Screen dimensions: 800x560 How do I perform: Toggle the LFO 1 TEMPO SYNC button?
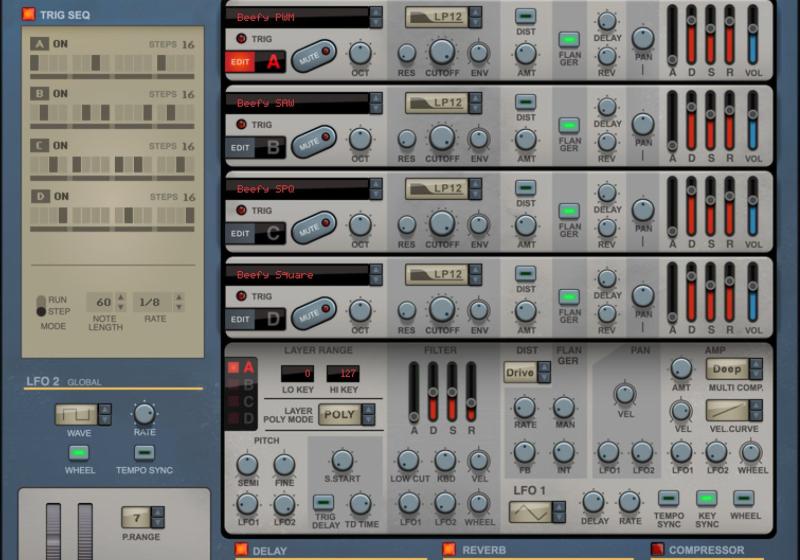[668, 498]
